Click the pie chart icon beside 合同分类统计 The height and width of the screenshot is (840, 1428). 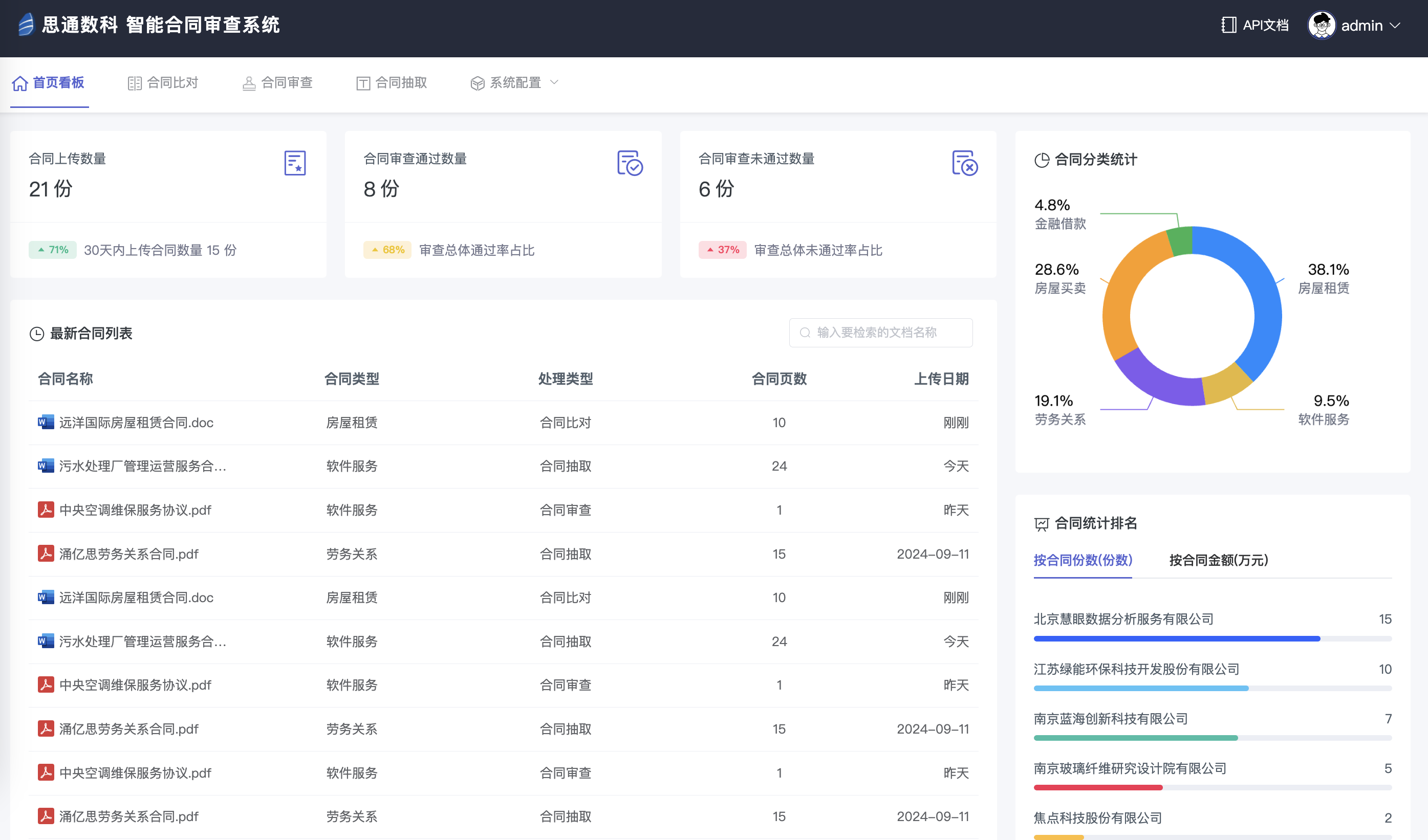coord(1042,160)
